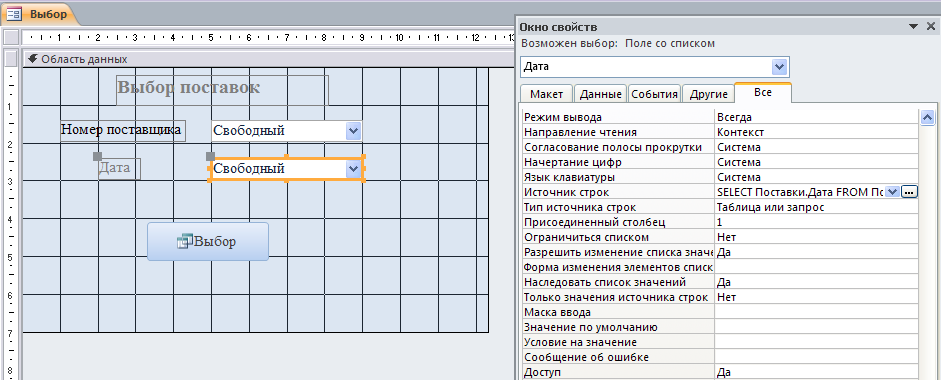This screenshot has width=941, height=380.
Task: Click the form icon in Выбор tab
Action: click(14, 14)
